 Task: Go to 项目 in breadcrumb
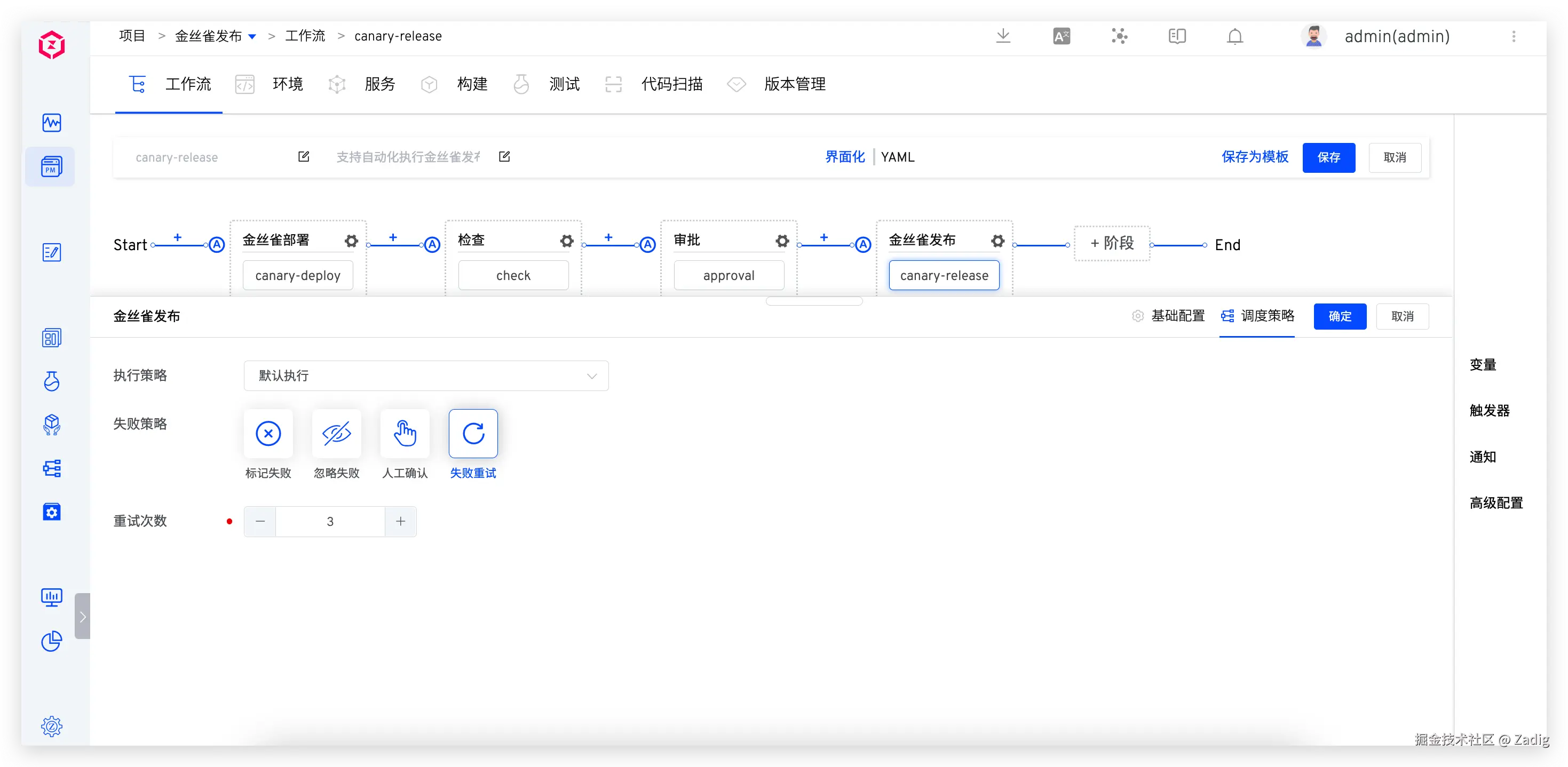132,36
